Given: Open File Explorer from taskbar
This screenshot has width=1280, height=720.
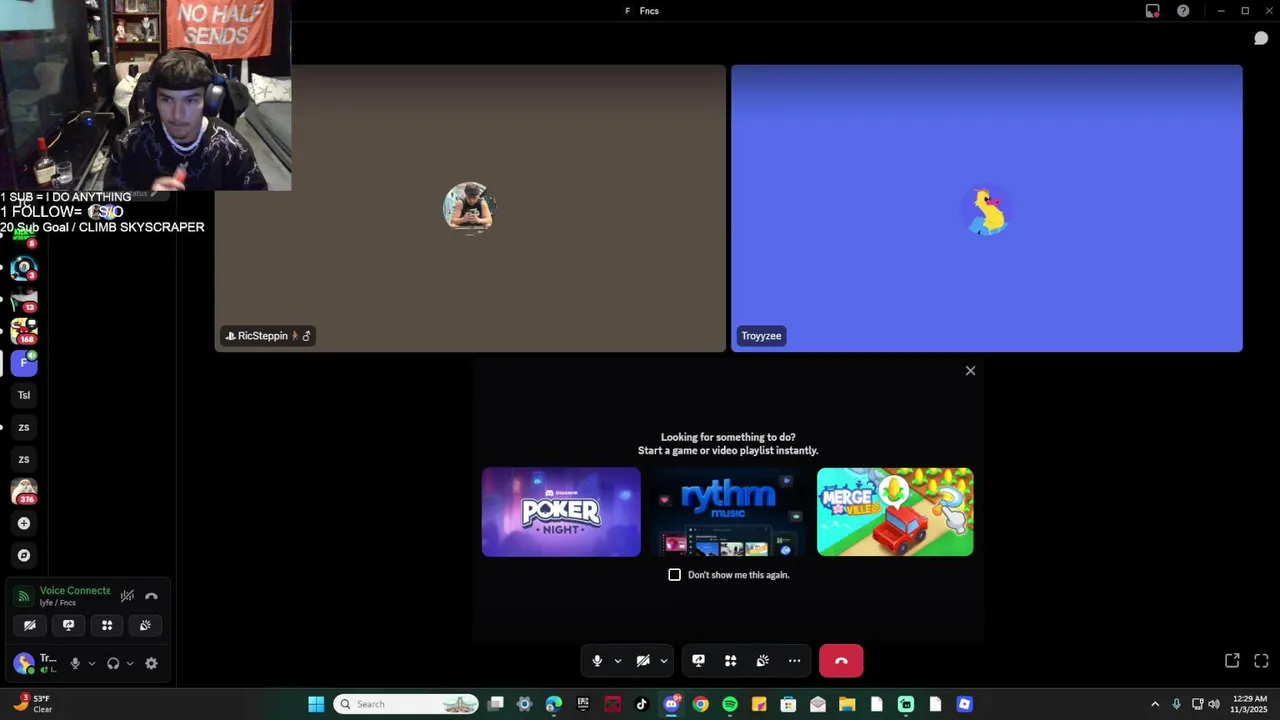Looking at the screenshot, I should tap(847, 704).
